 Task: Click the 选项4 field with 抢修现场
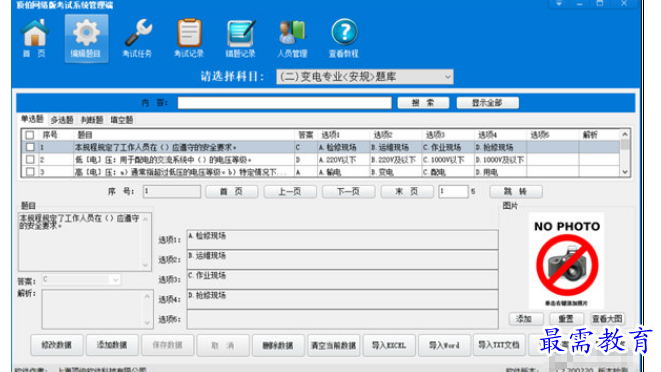click(342, 299)
